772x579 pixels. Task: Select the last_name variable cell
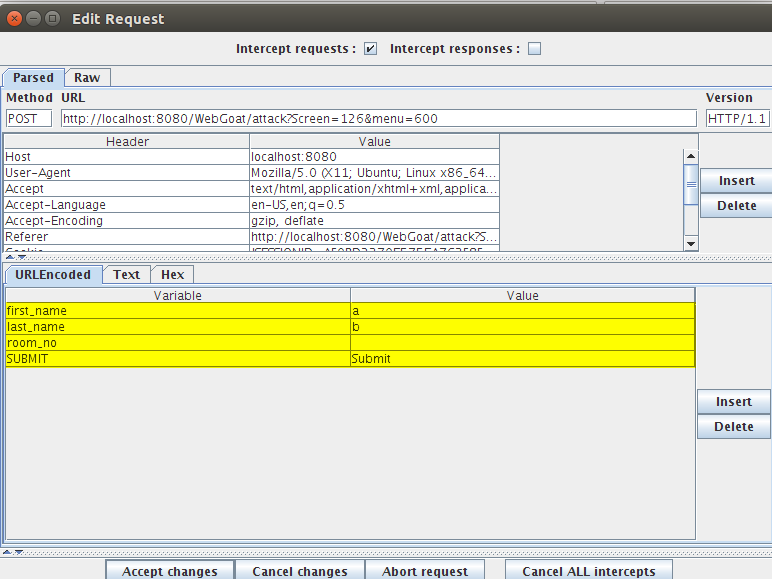click(x=178, y=327)
